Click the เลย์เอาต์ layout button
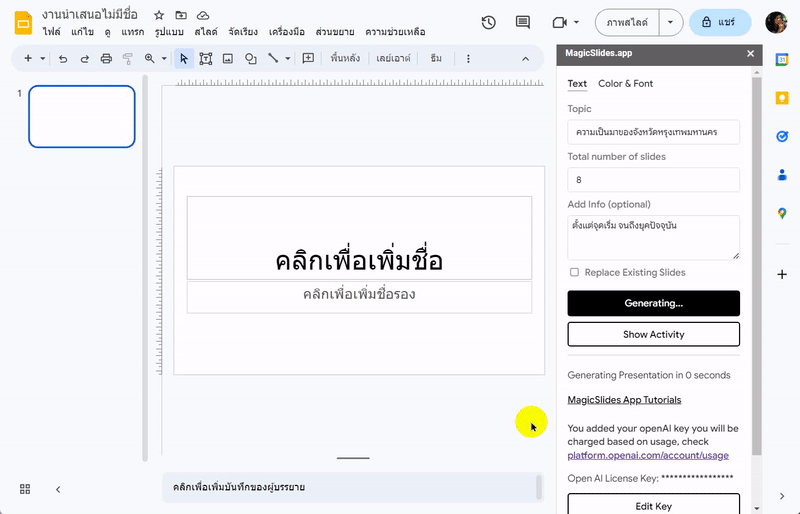 393,58
